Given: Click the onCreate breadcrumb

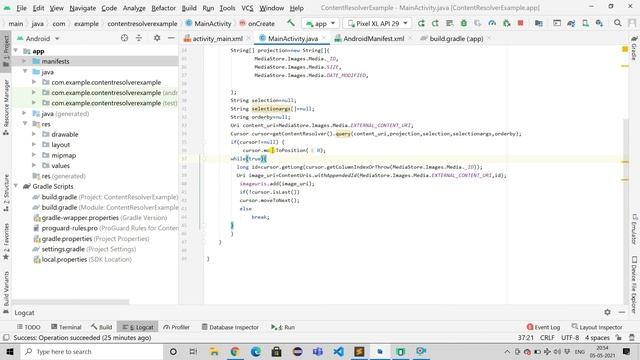Looking at the screenshot, I should click(x=257, y=24).
